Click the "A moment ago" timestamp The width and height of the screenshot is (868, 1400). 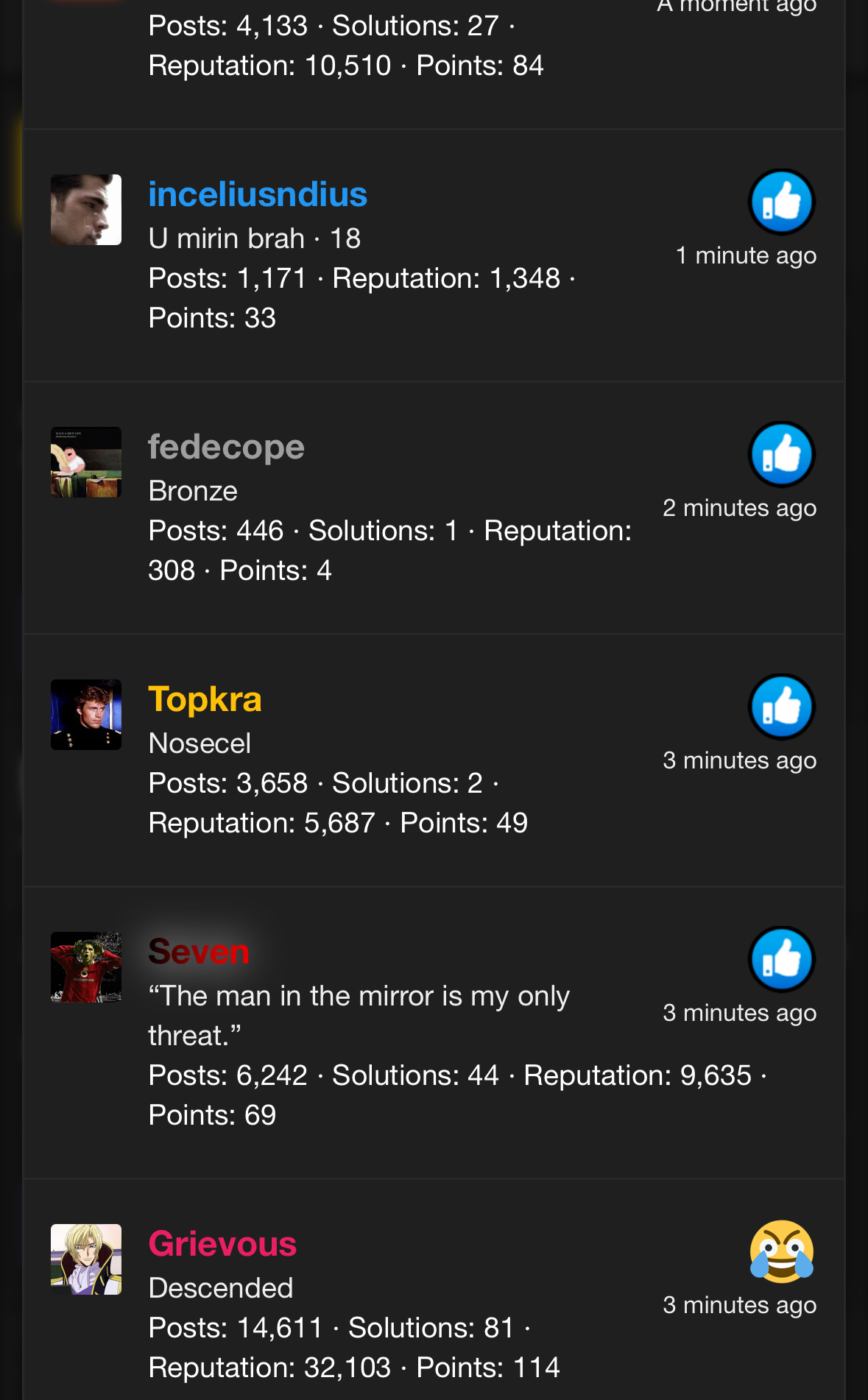tap(736, 6)
